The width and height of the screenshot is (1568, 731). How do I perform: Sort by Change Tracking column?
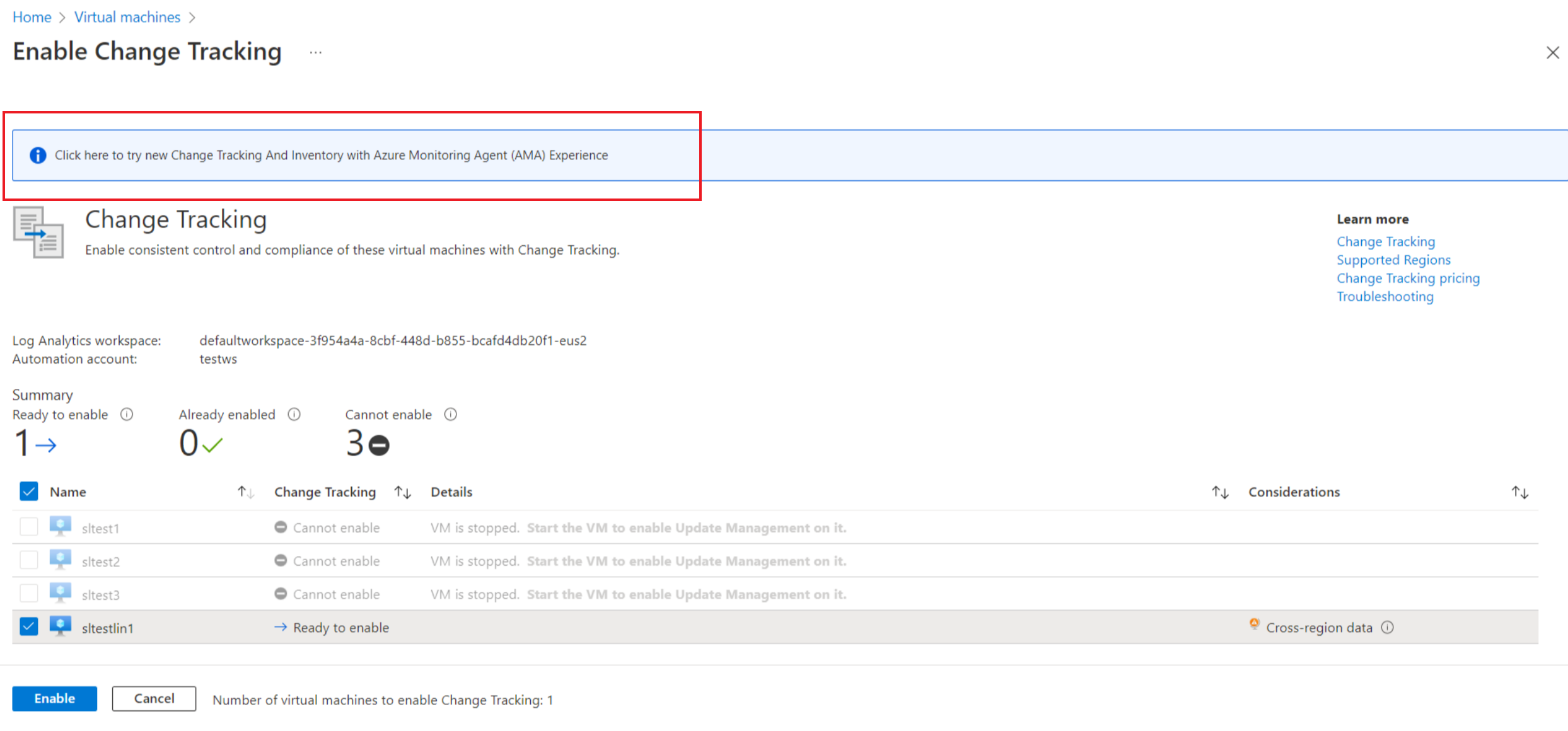click(x=403, y=492)
